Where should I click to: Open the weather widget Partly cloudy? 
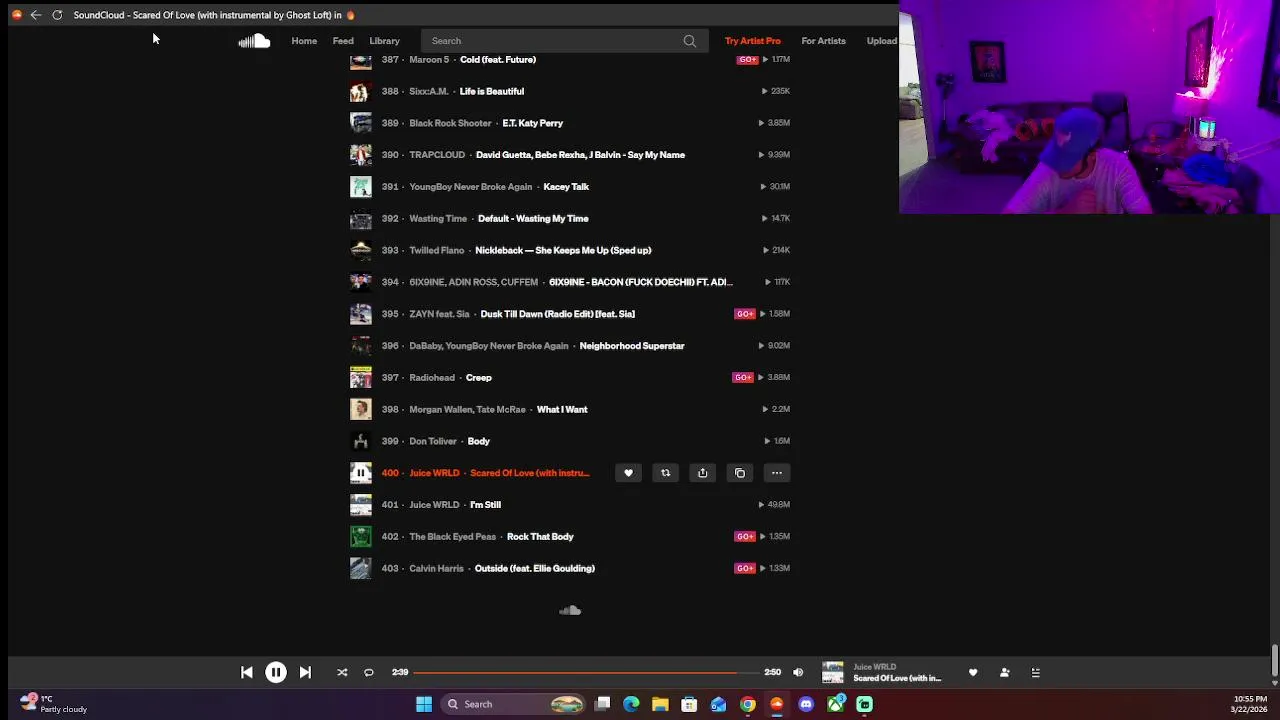(x=54, y=704)
